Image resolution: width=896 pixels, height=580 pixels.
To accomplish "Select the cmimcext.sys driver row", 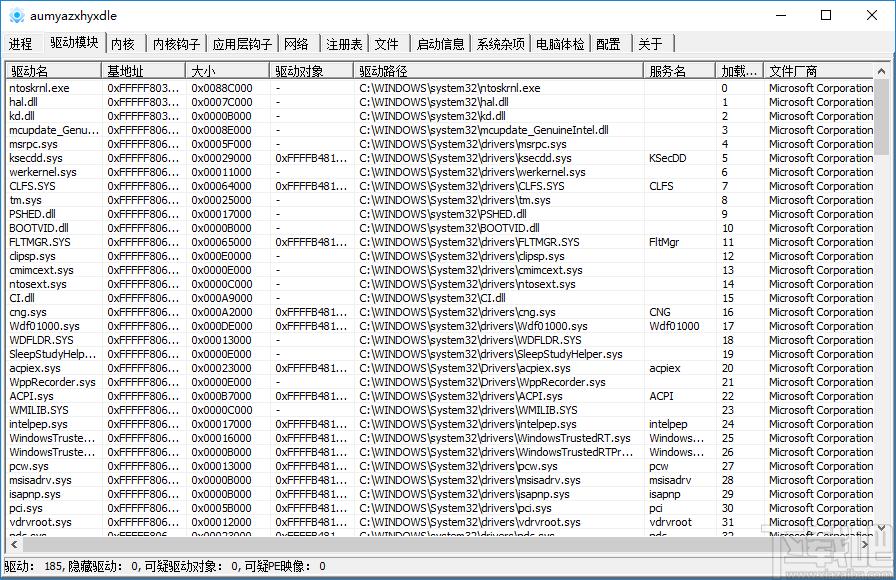I will (x=441, y=270).
